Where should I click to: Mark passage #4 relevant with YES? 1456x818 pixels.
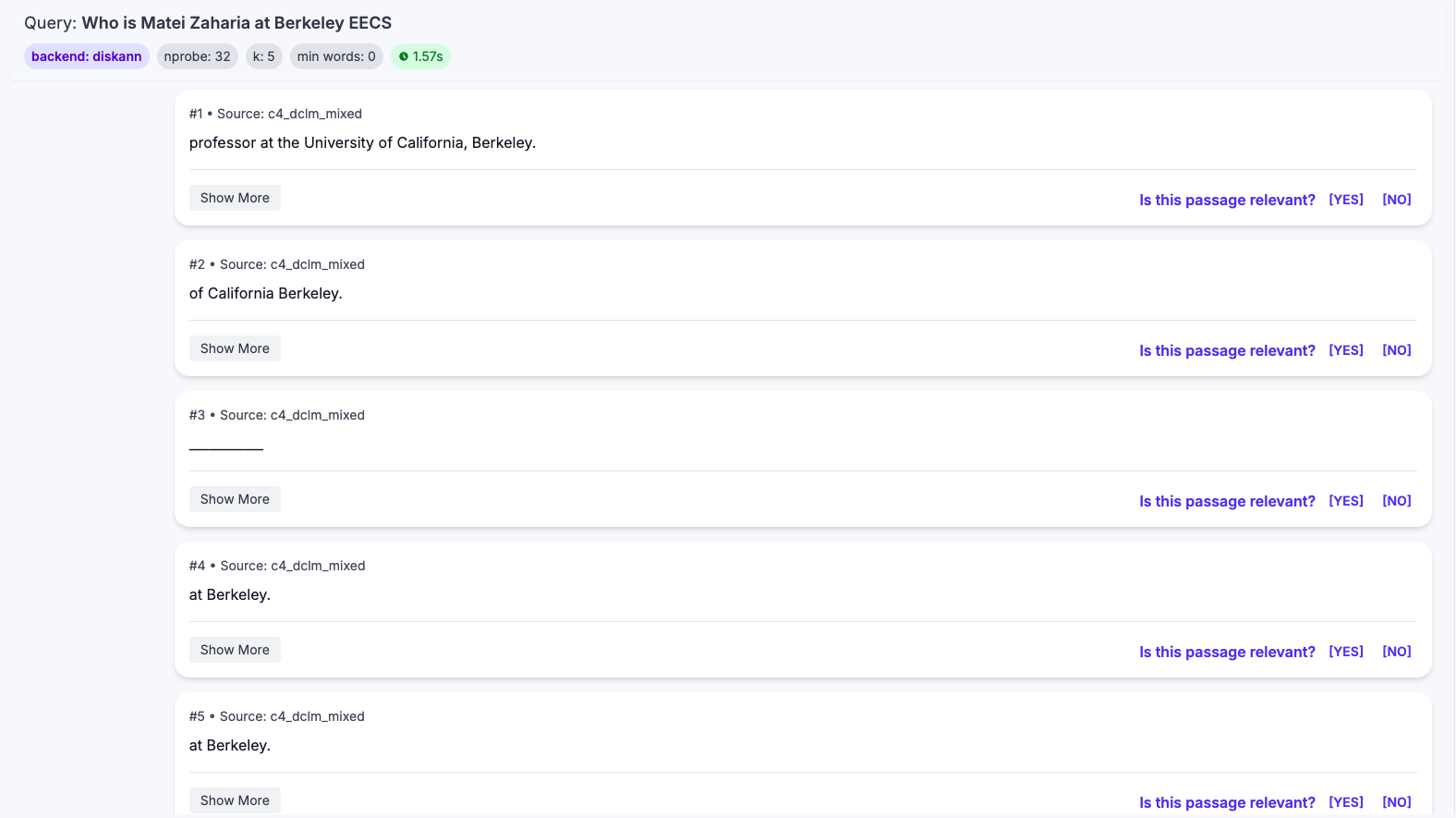coord(1346,652)
